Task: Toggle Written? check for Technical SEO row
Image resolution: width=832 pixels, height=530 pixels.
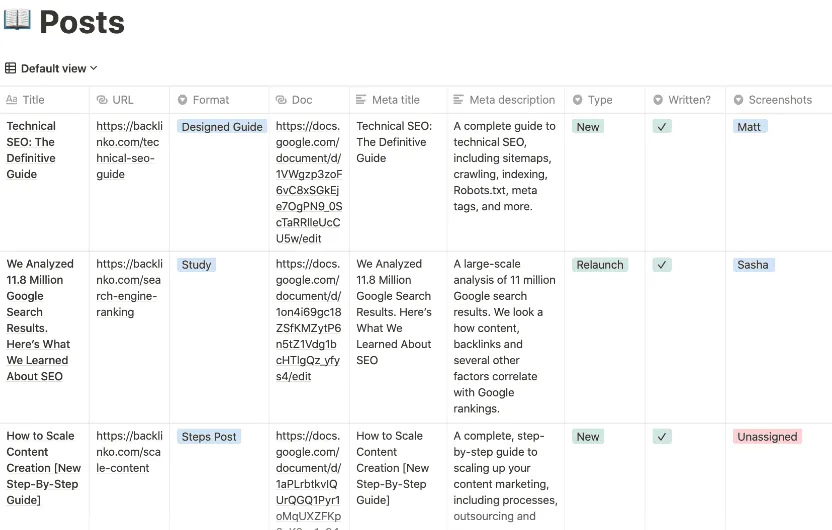Action: point(662,127)
